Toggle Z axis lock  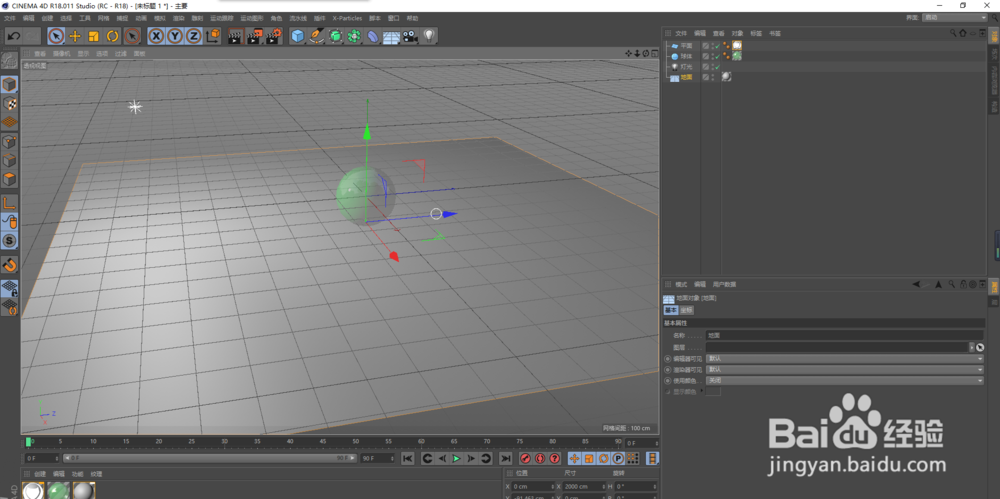pyautogui.click(x=194, y=36)
